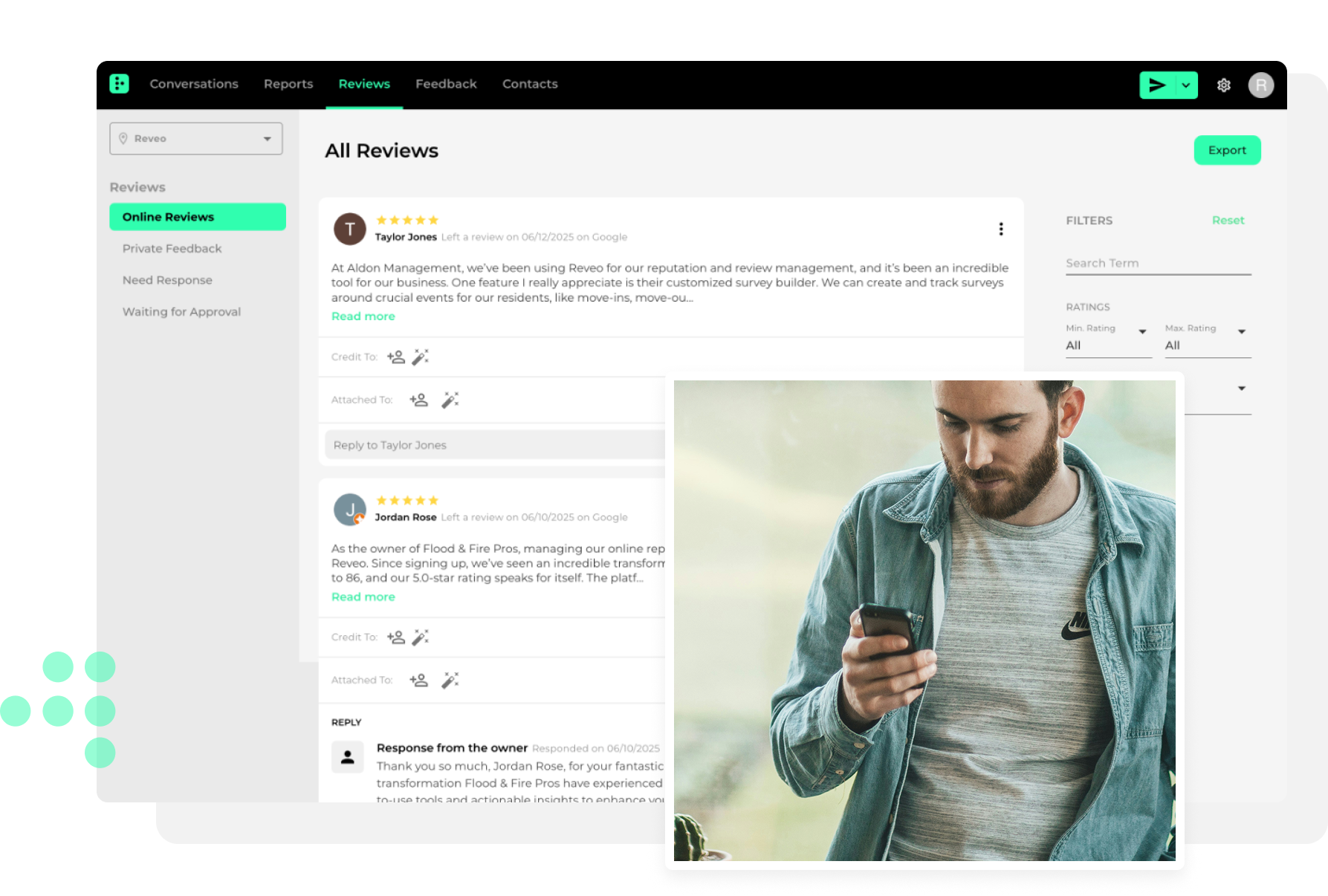Click the Export button
Screen dimensions: 1328x896
tap(1227, 150)
